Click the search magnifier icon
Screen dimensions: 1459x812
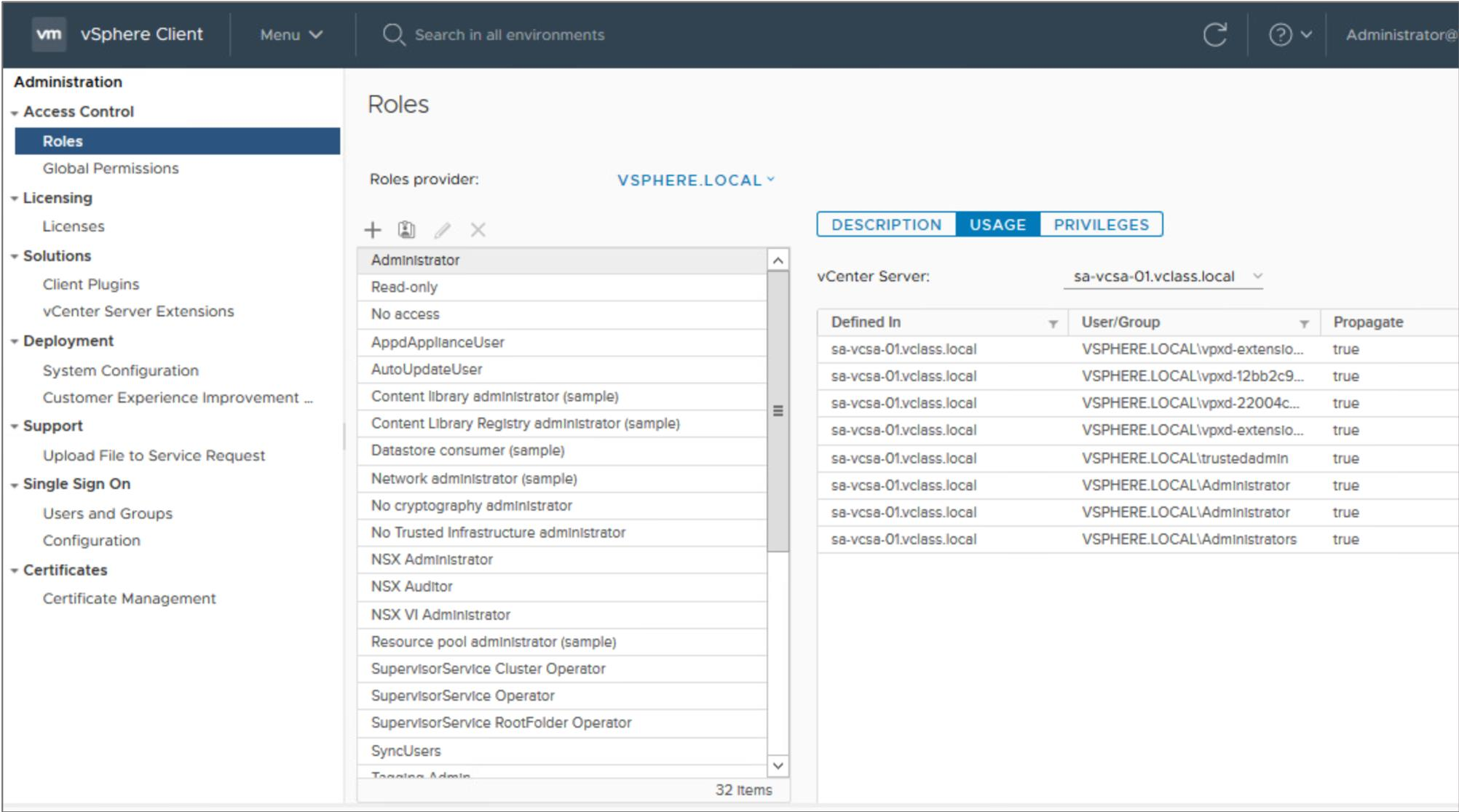[393, 34]
